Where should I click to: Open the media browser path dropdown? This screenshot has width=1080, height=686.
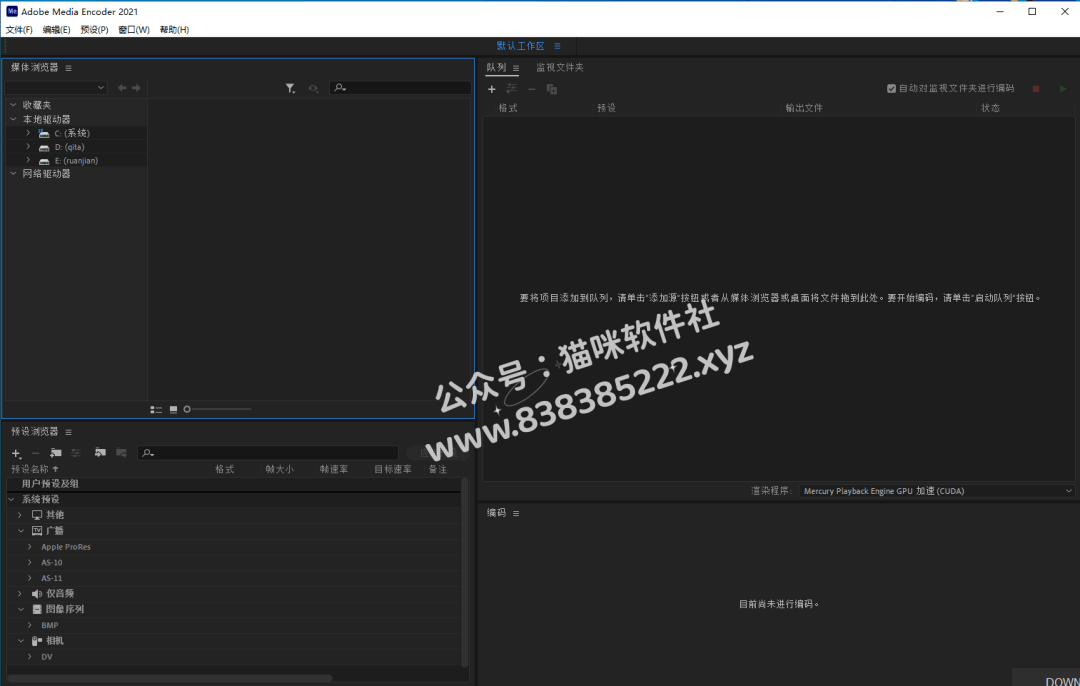(56, 88)
